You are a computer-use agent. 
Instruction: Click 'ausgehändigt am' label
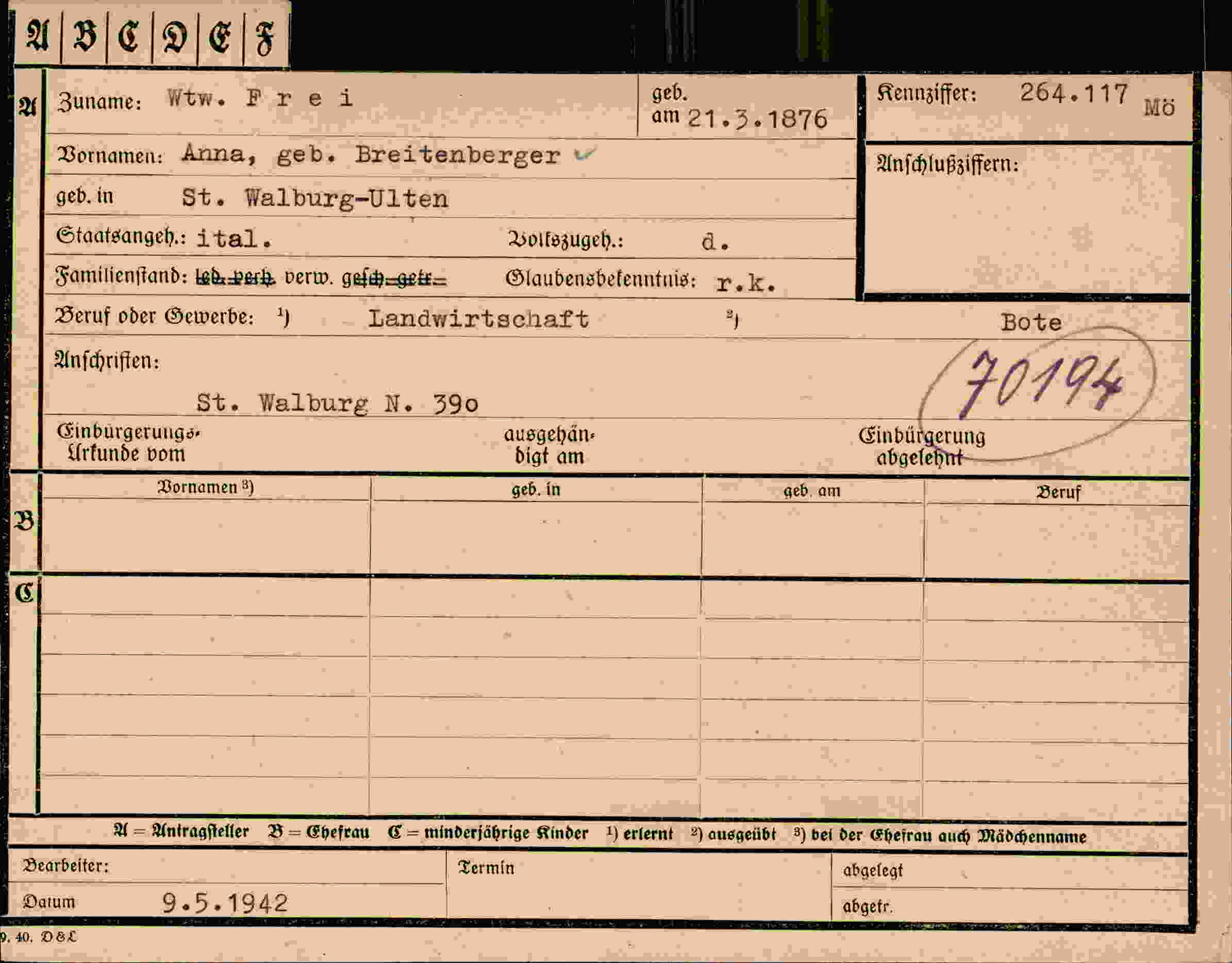(550, 446)
